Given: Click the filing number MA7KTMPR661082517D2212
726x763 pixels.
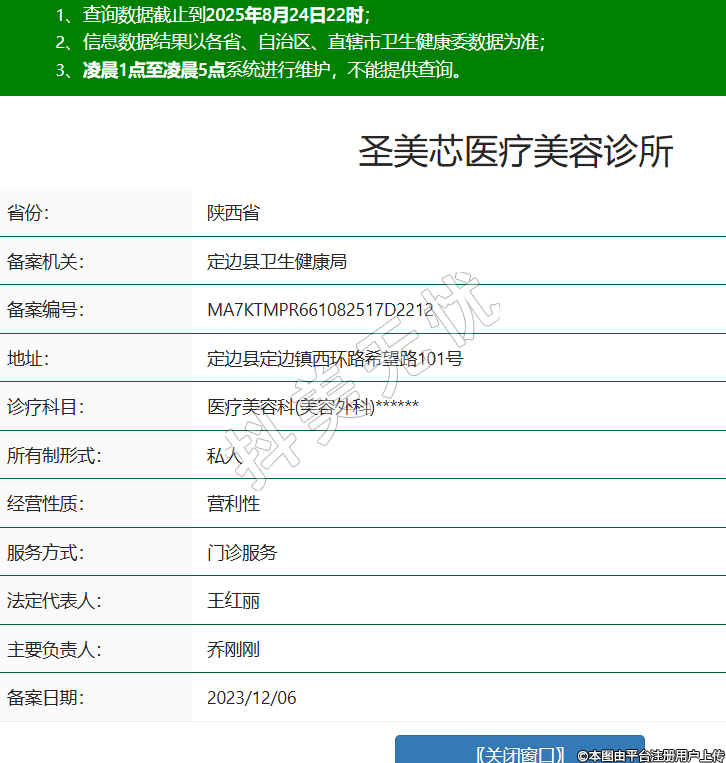Looking at the screenshot, I should [320, 310].
